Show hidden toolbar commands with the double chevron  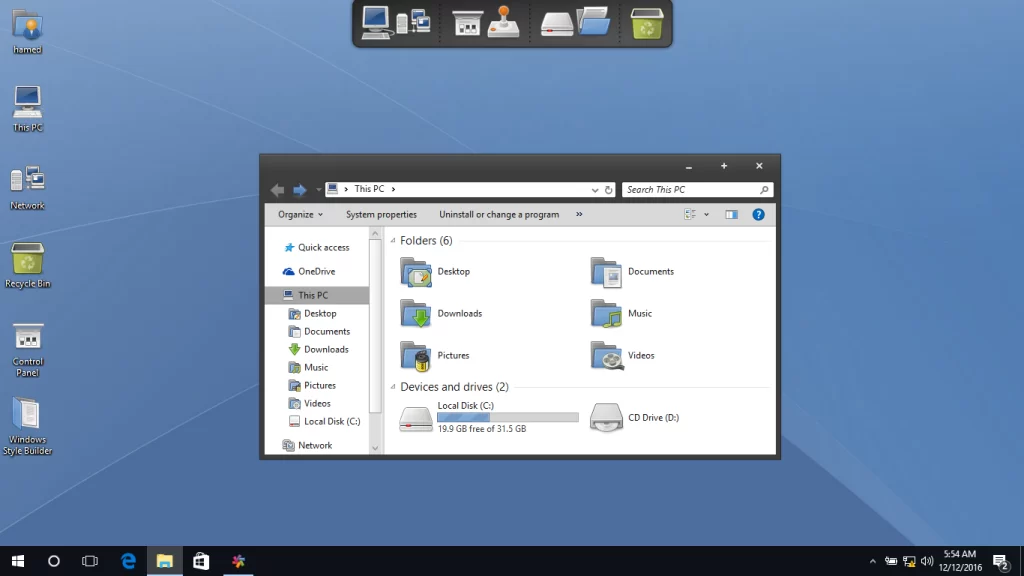click(579, 214)
